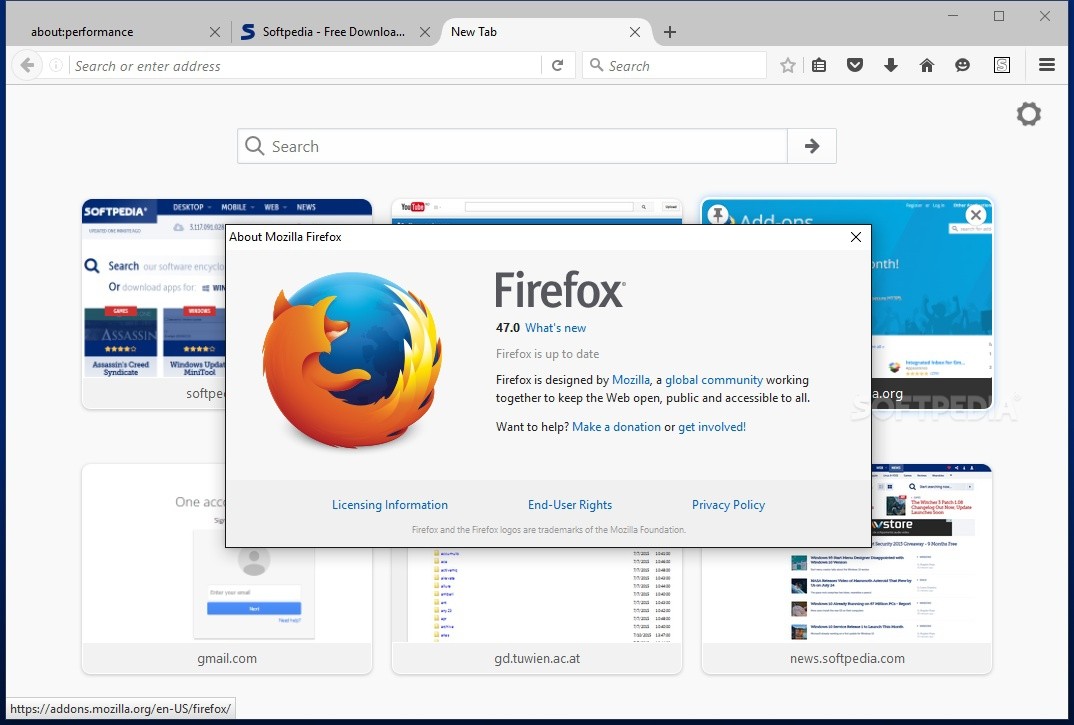
Task: Reload the current page
Action: tap(558, 66)
